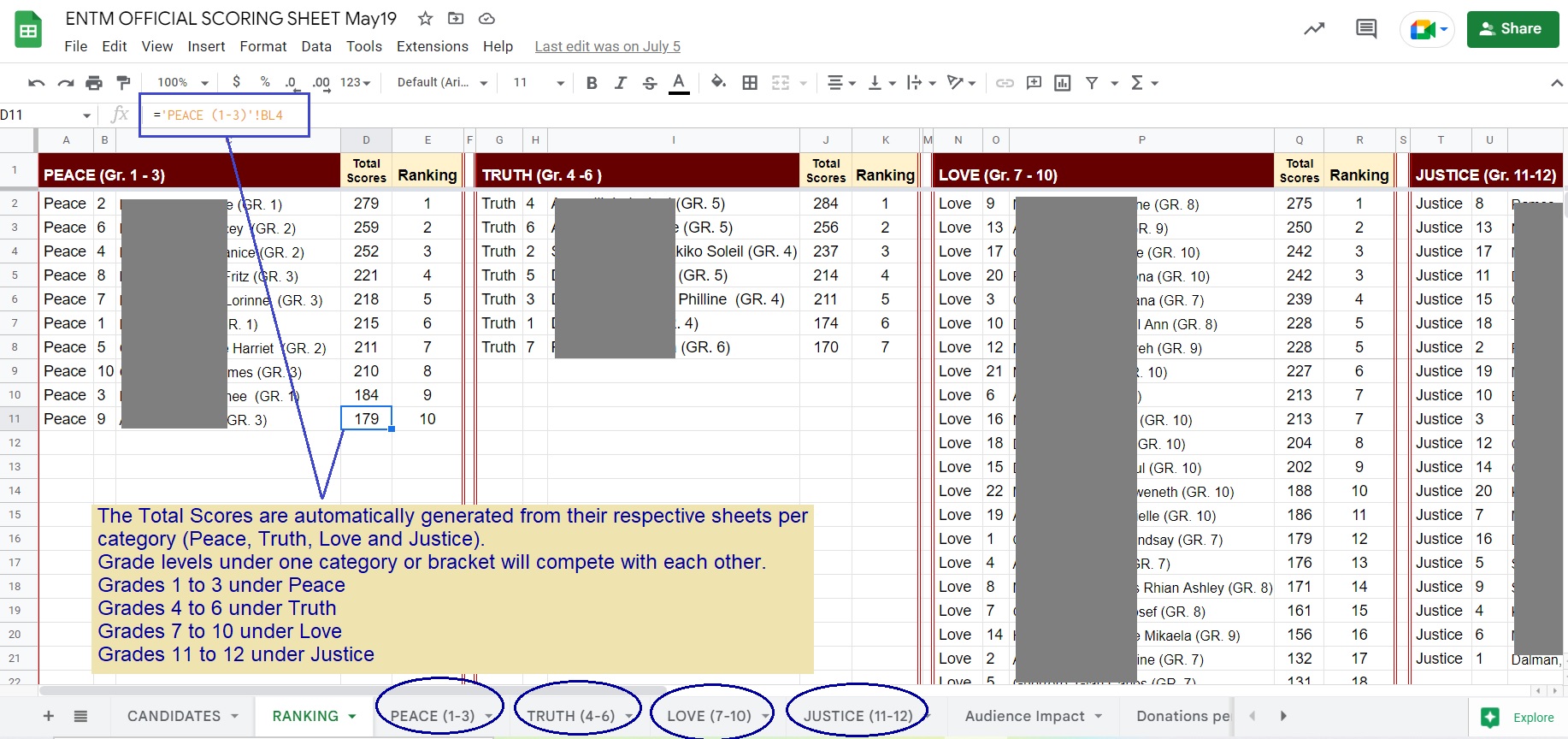Viewport: 1568px width, 739px height.
Task: Open the Google Sheets home icon
Action: click(28, 30)
